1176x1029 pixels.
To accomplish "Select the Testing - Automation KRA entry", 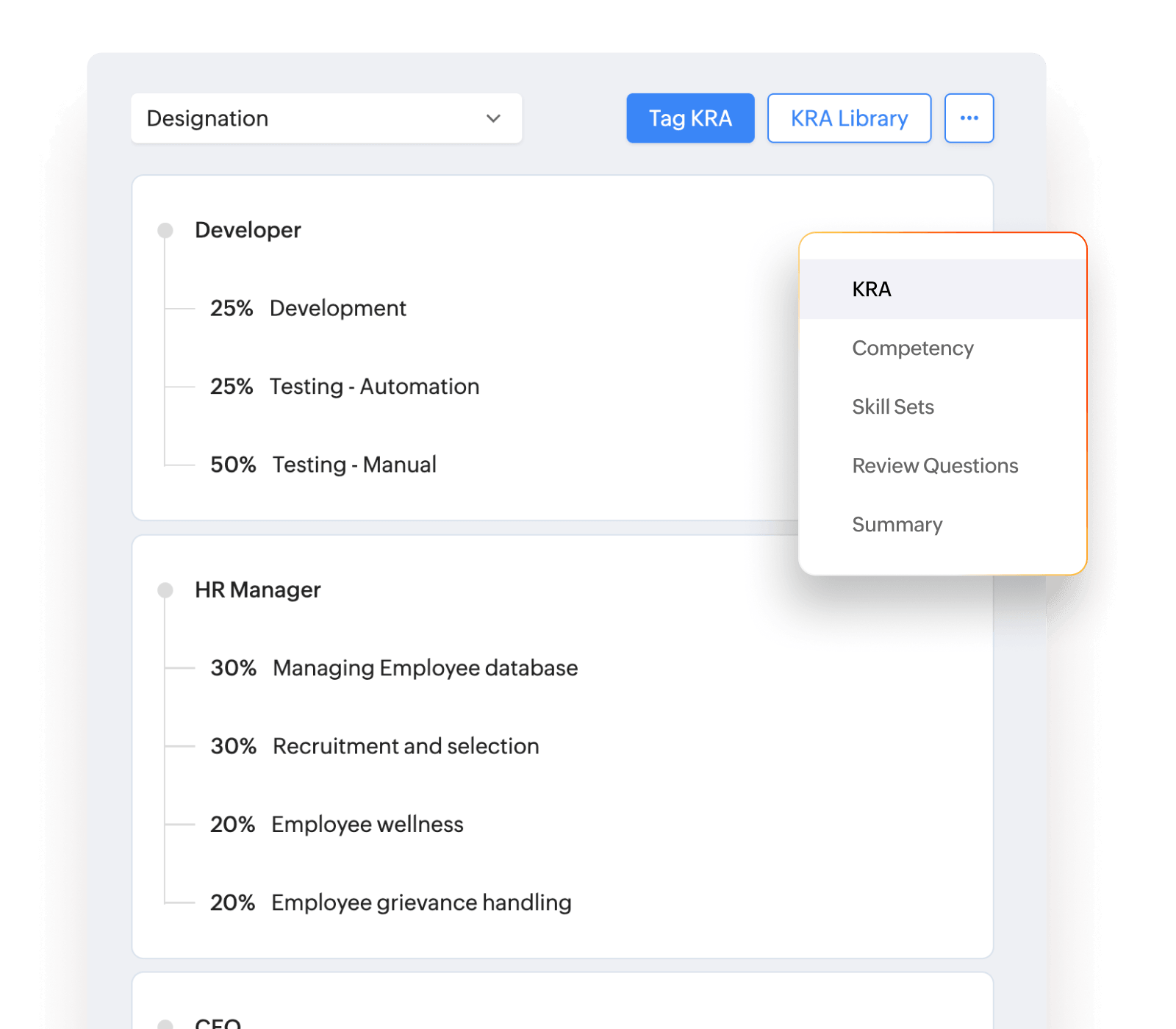I will coord(375,386).
